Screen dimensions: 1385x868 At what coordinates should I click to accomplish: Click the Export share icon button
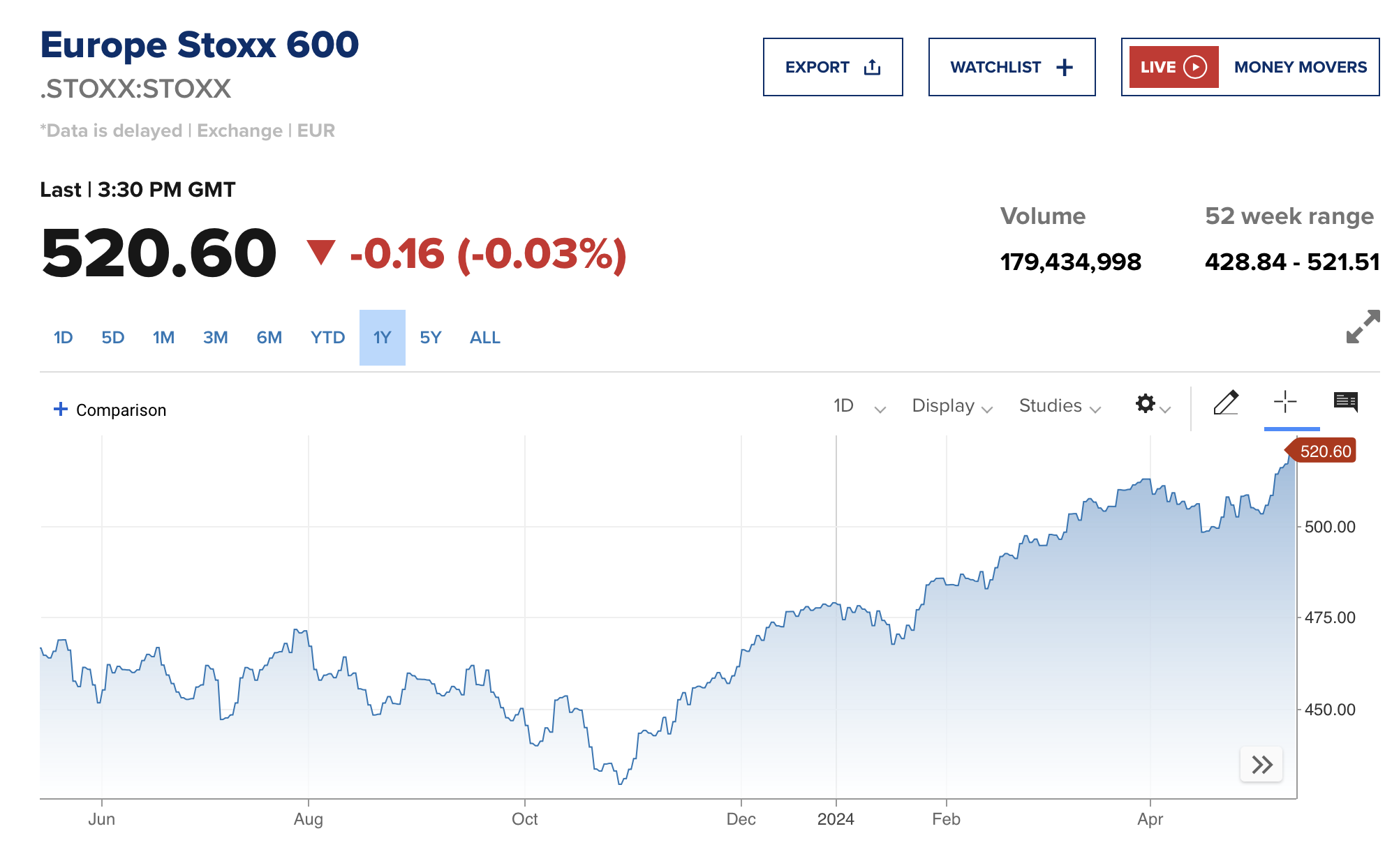pos(833,67)
